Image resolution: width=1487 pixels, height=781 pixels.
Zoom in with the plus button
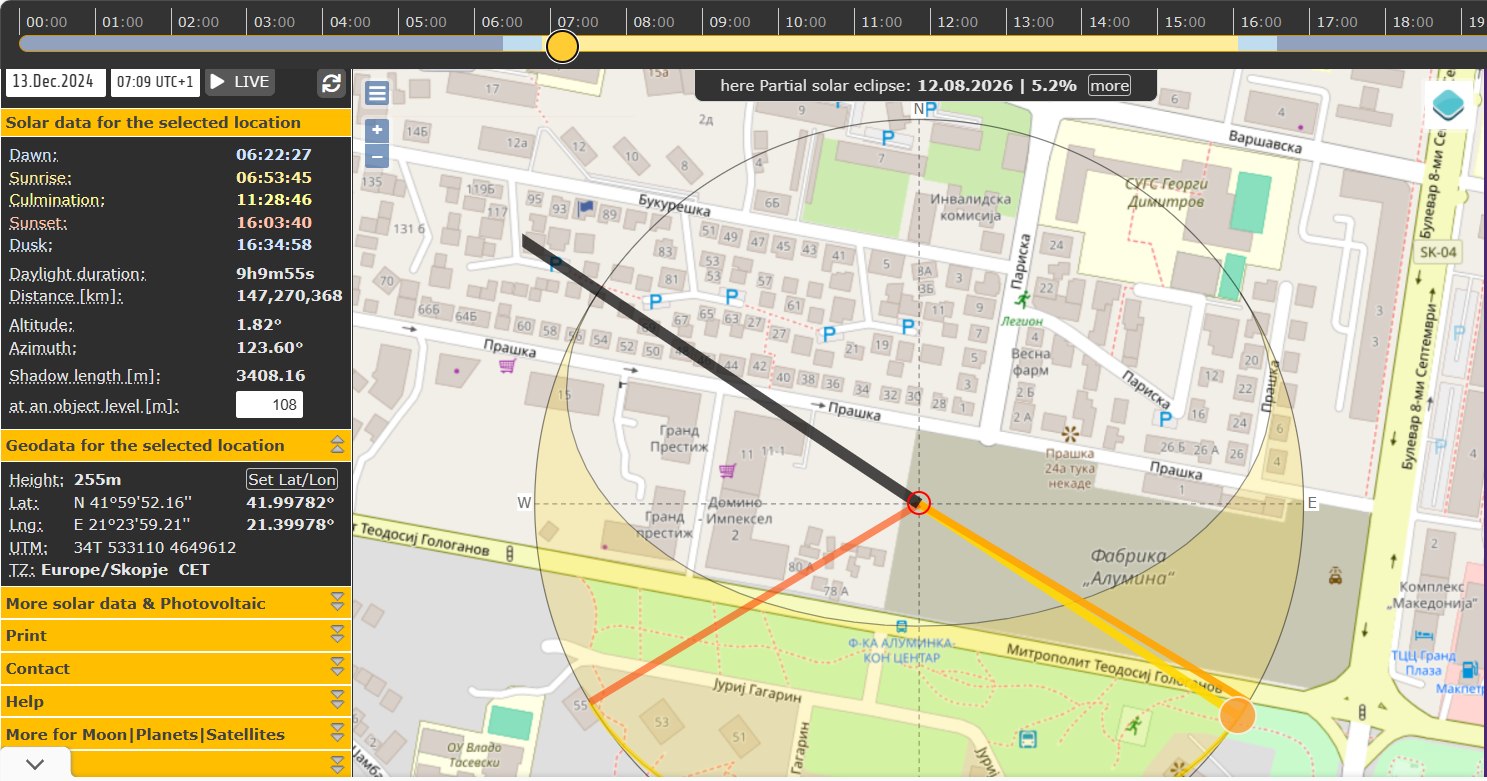pos(377,130)
